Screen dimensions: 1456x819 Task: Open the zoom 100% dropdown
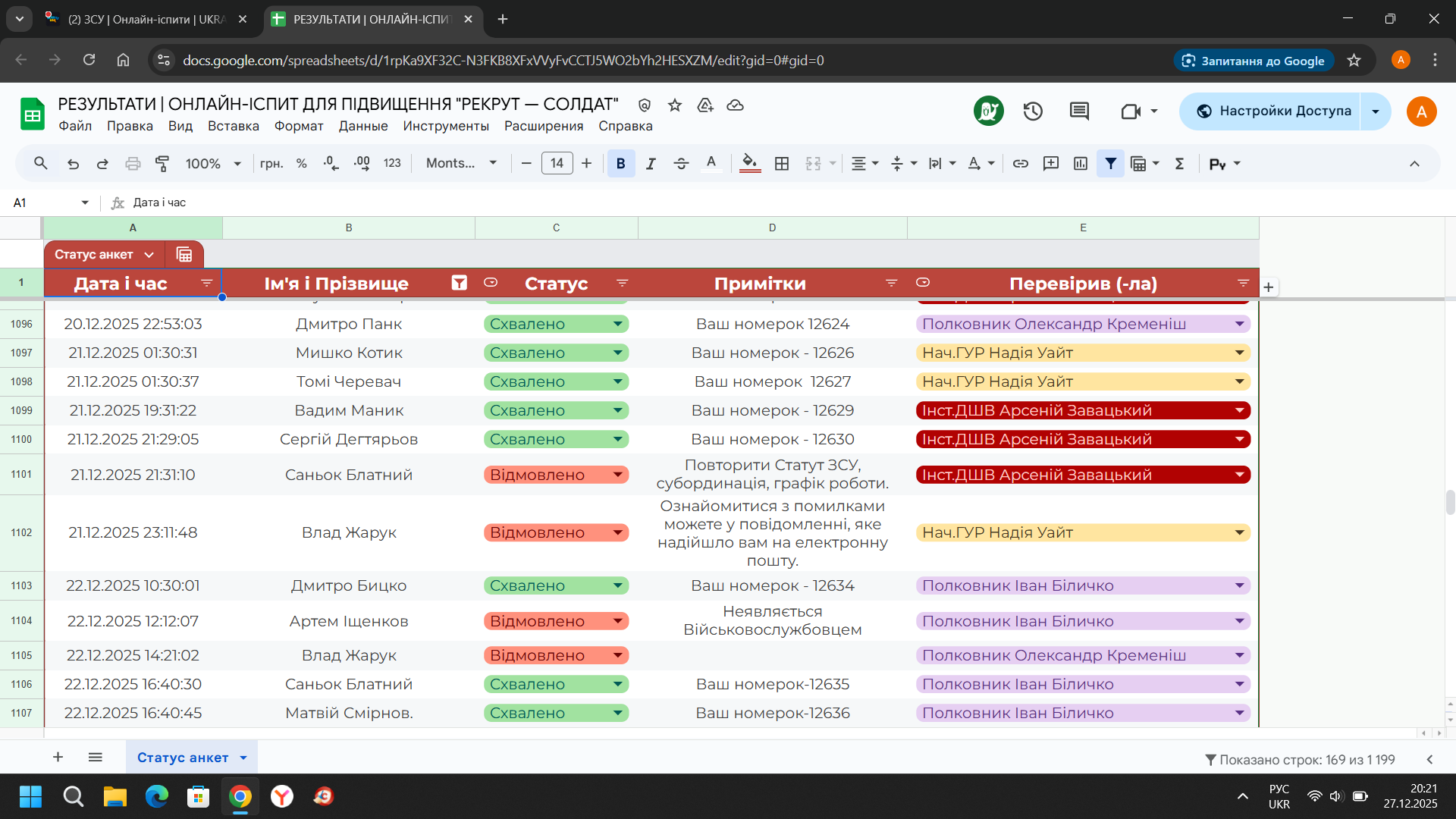(x=213, y=163)
